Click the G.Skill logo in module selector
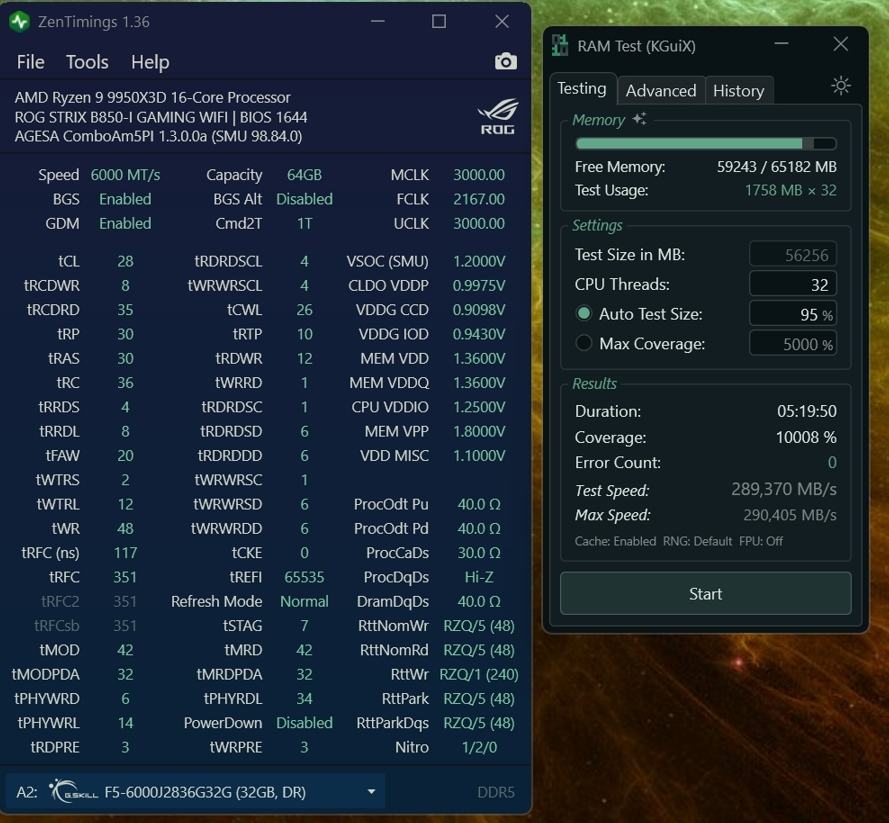Image resolution: width=889 pixels, height=823 pixels. [x=74, y=791]
